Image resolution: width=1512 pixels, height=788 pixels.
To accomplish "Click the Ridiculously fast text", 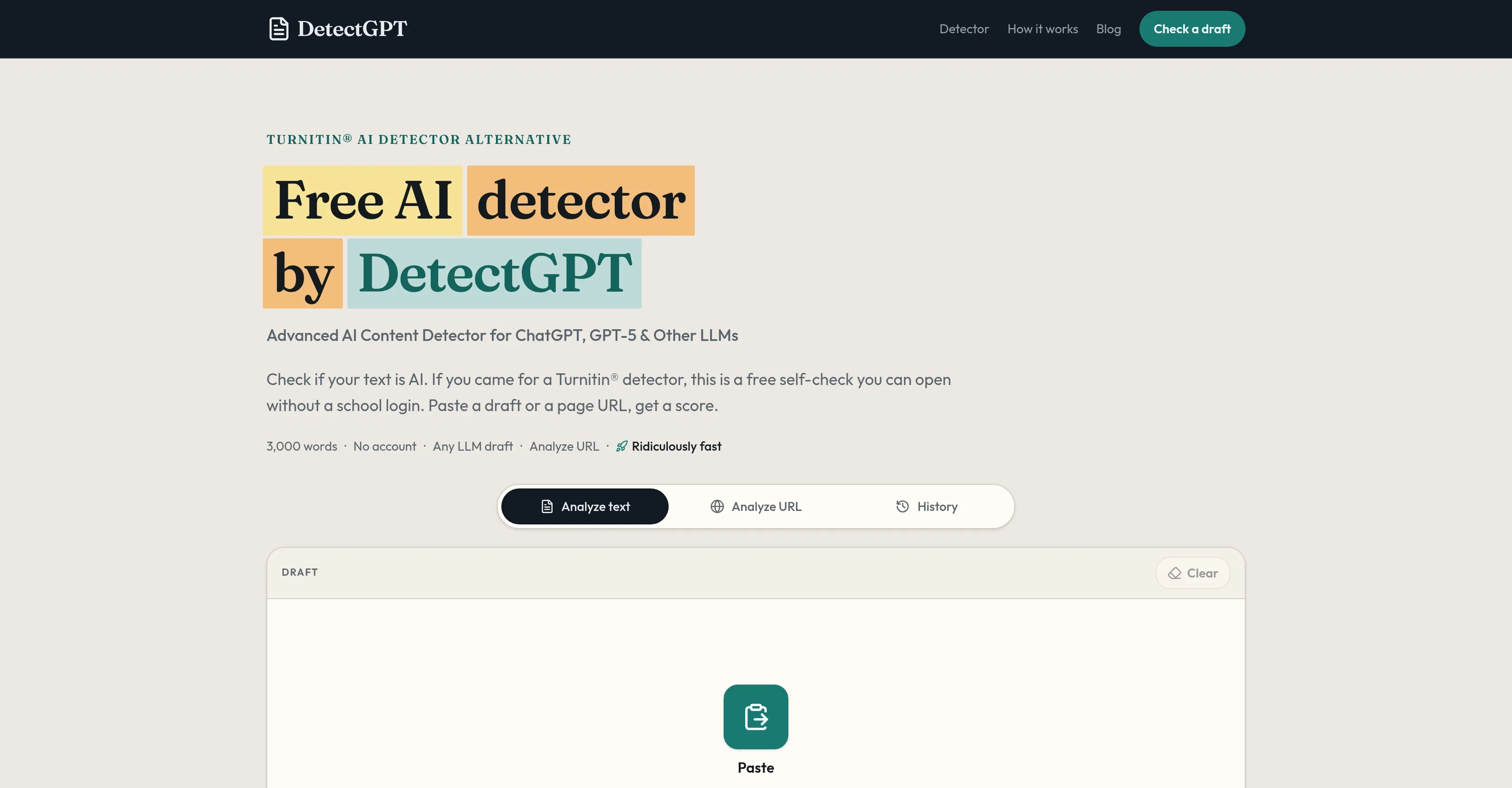I will click(x=676, y=447).
